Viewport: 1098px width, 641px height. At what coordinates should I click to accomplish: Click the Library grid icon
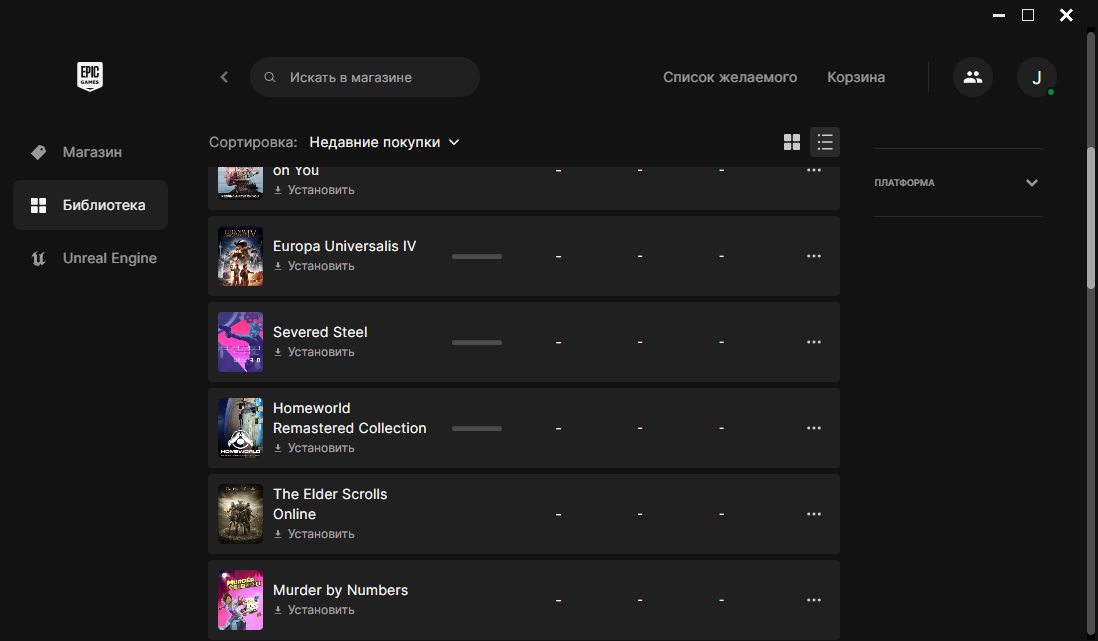[x=39, y=205]
